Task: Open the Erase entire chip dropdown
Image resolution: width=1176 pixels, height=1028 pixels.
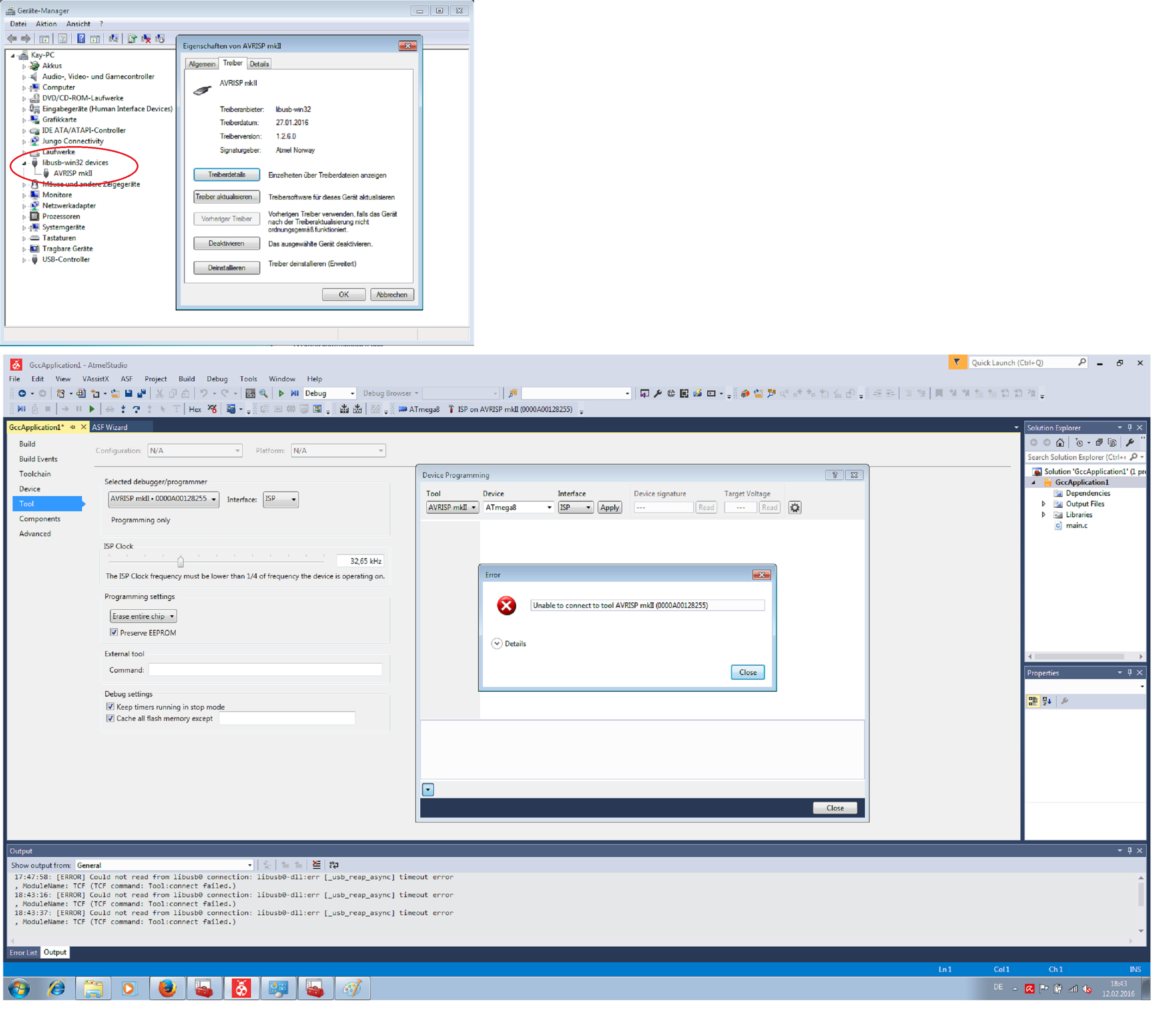Action: point(143,617)
